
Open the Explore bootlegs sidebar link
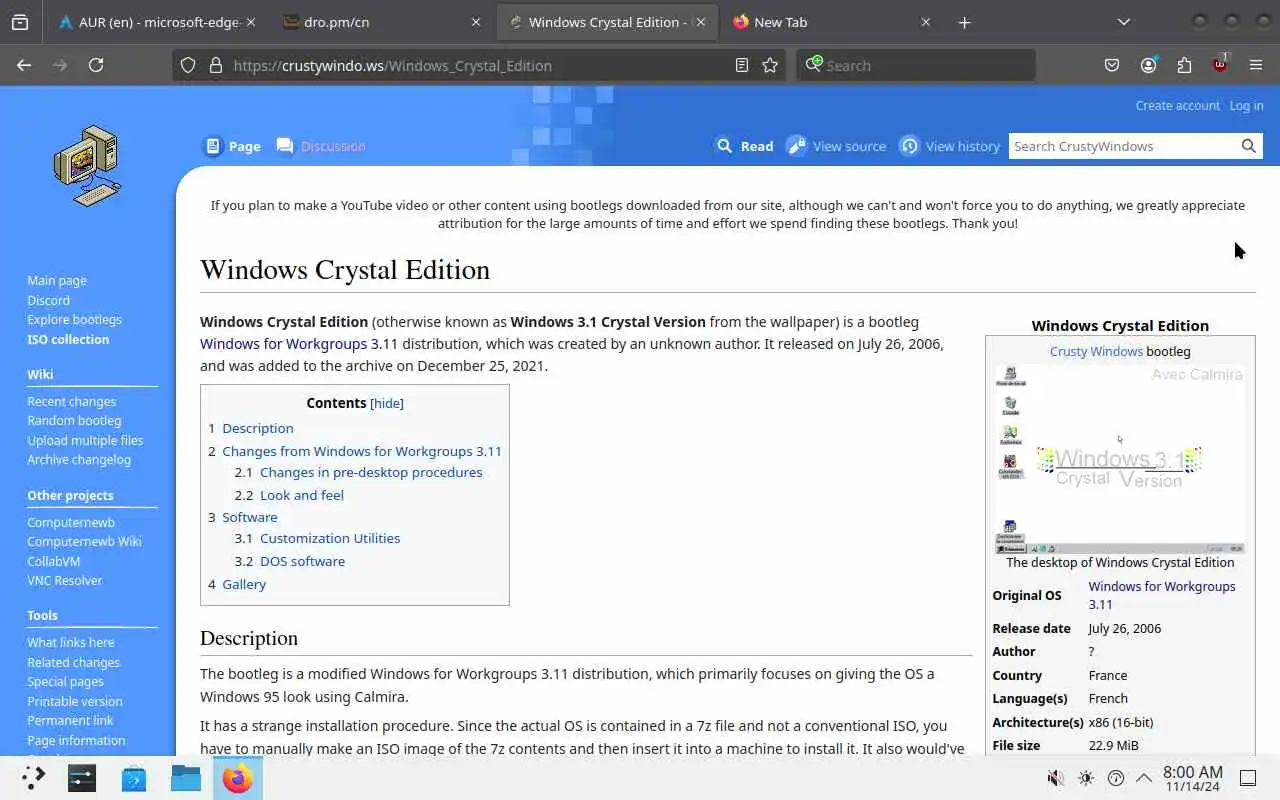coord(74,319)
